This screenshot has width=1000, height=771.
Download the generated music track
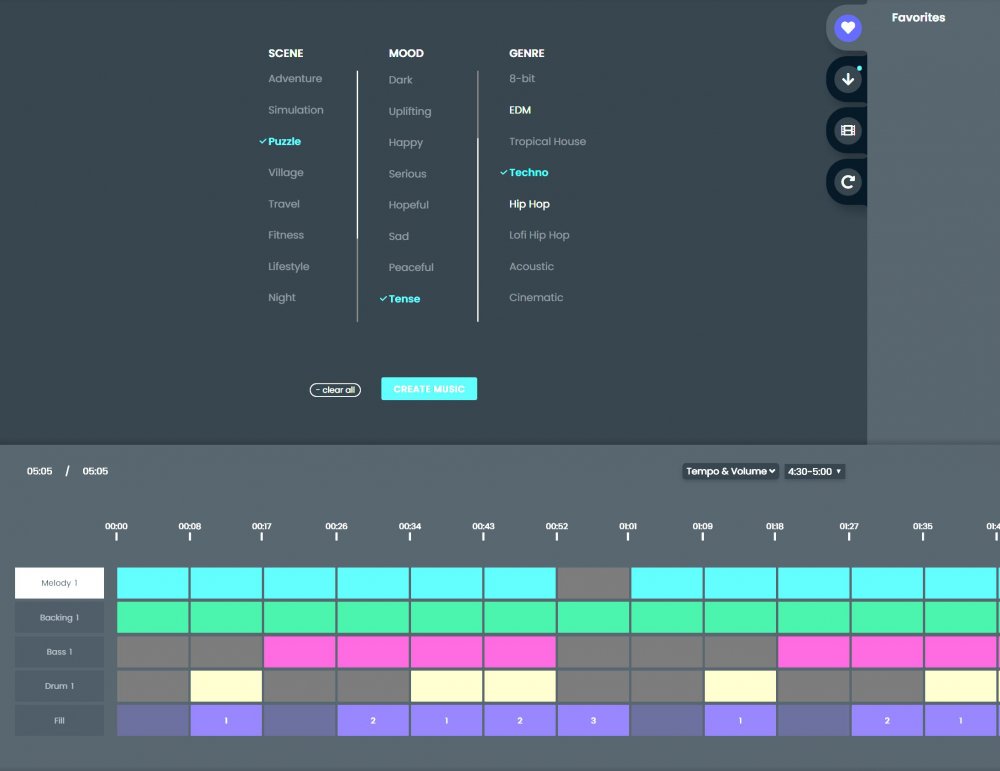(847, 79)
